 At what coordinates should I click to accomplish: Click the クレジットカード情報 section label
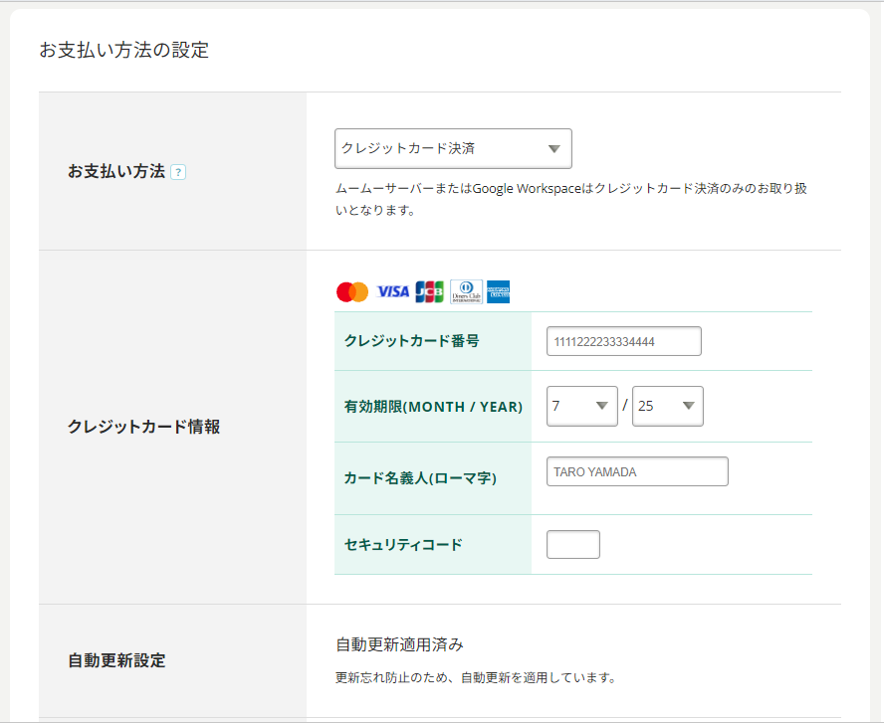[144, 427]
